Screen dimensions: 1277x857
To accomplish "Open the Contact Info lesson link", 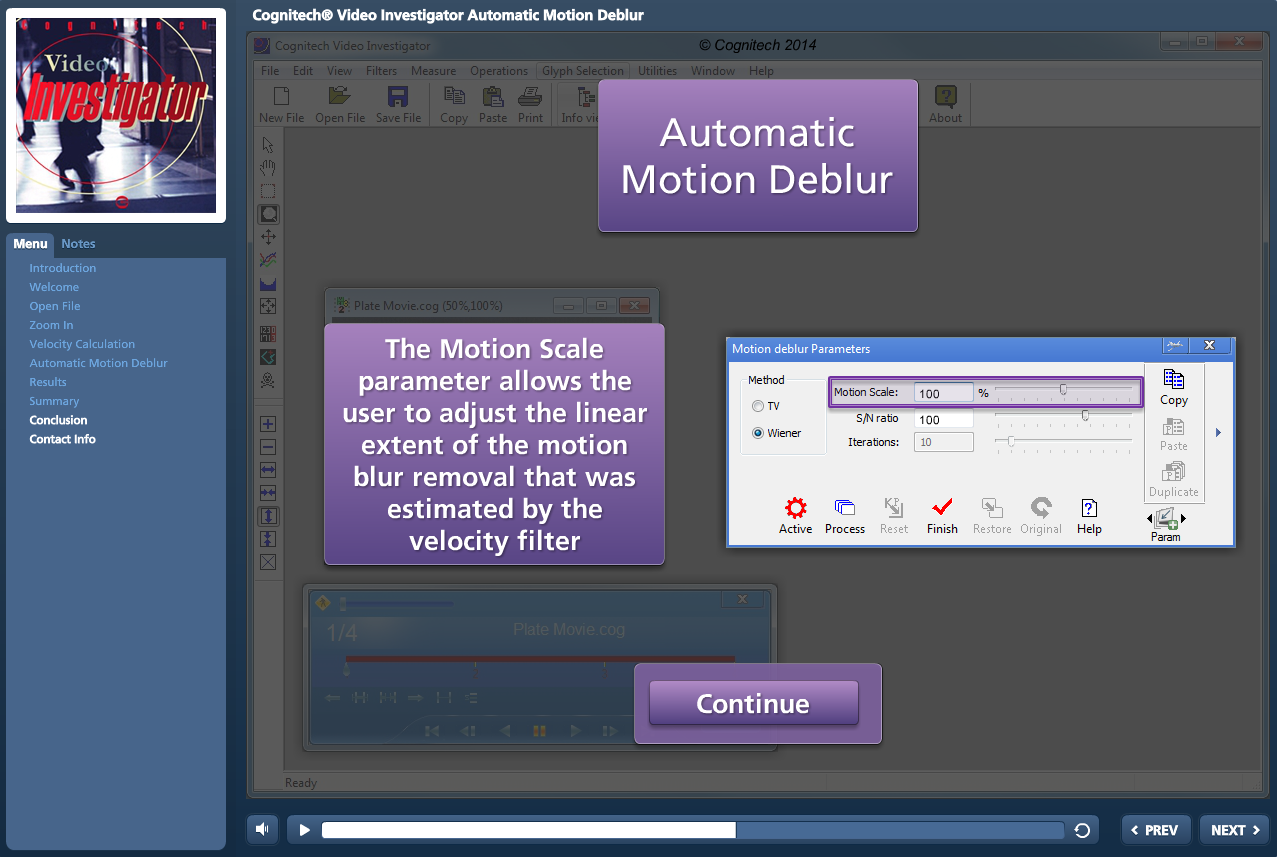I will click(x=62, y=439).
